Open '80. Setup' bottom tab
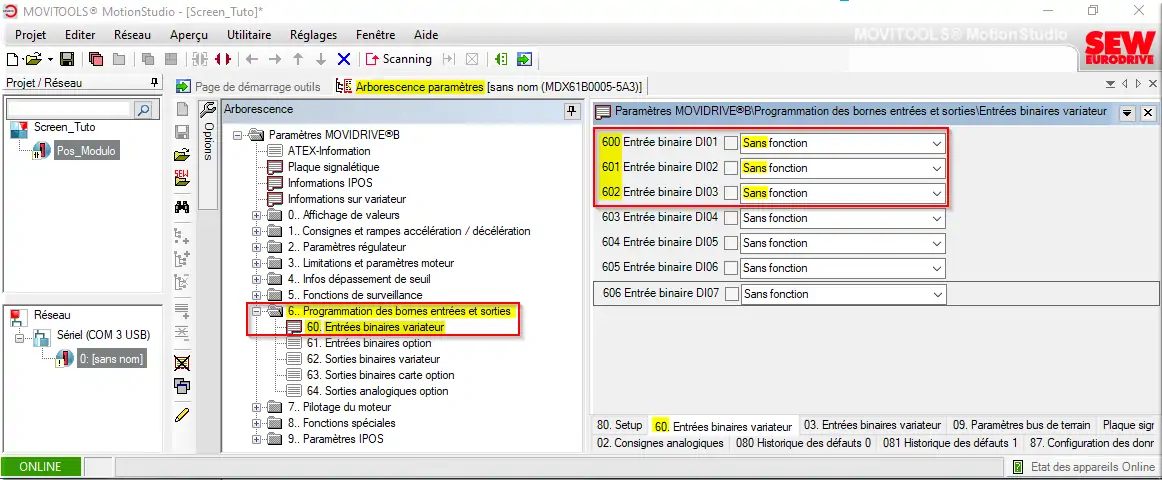The width and height of the screenshot is (1162, 480). (620, 425)
